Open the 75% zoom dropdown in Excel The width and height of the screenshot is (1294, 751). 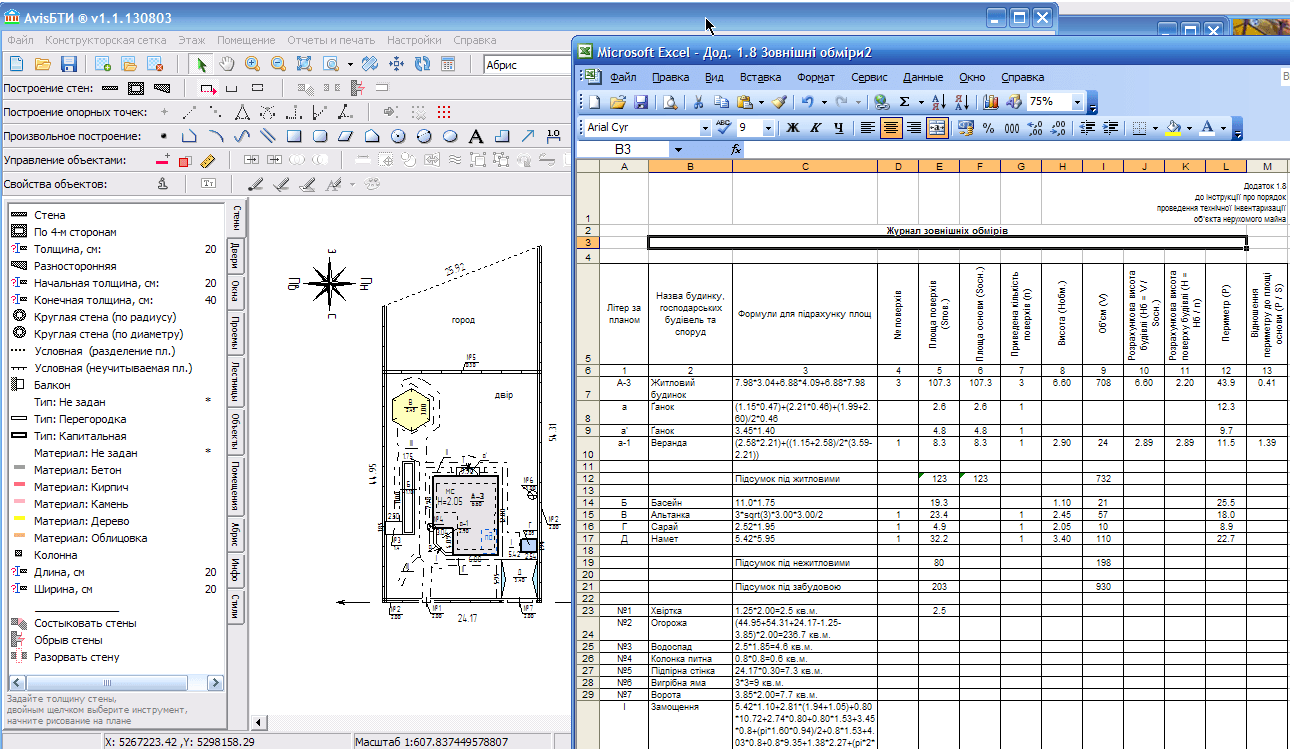tap(1077, 102)
